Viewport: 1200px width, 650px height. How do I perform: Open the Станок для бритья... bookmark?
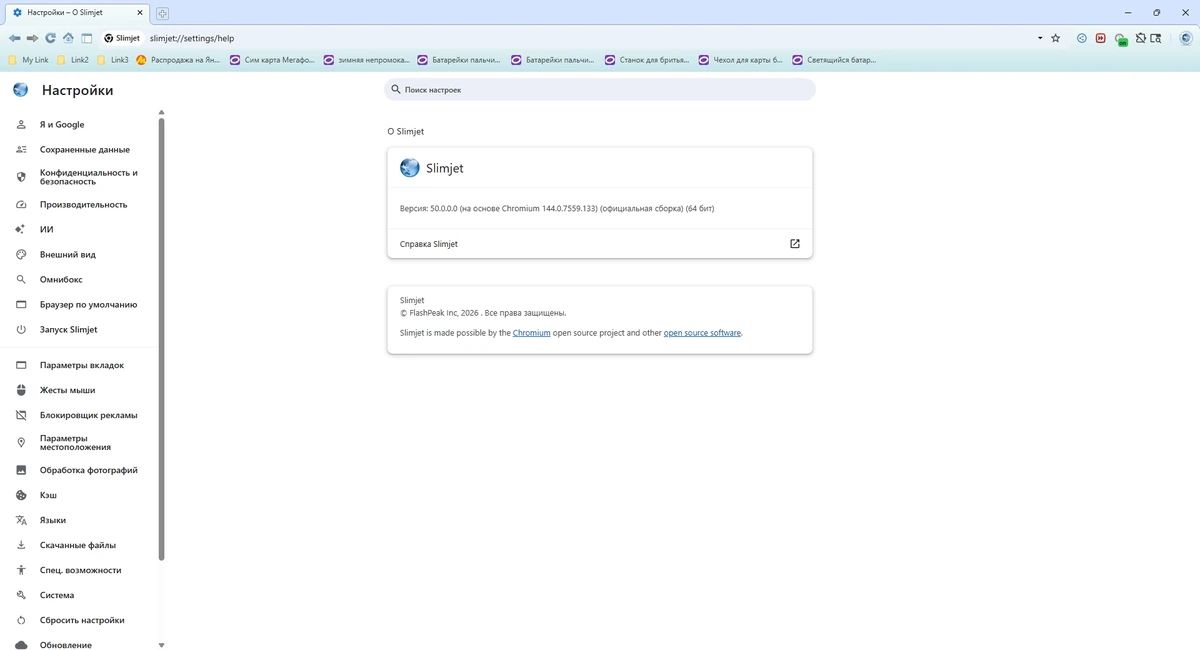click(x=648, y=60)
